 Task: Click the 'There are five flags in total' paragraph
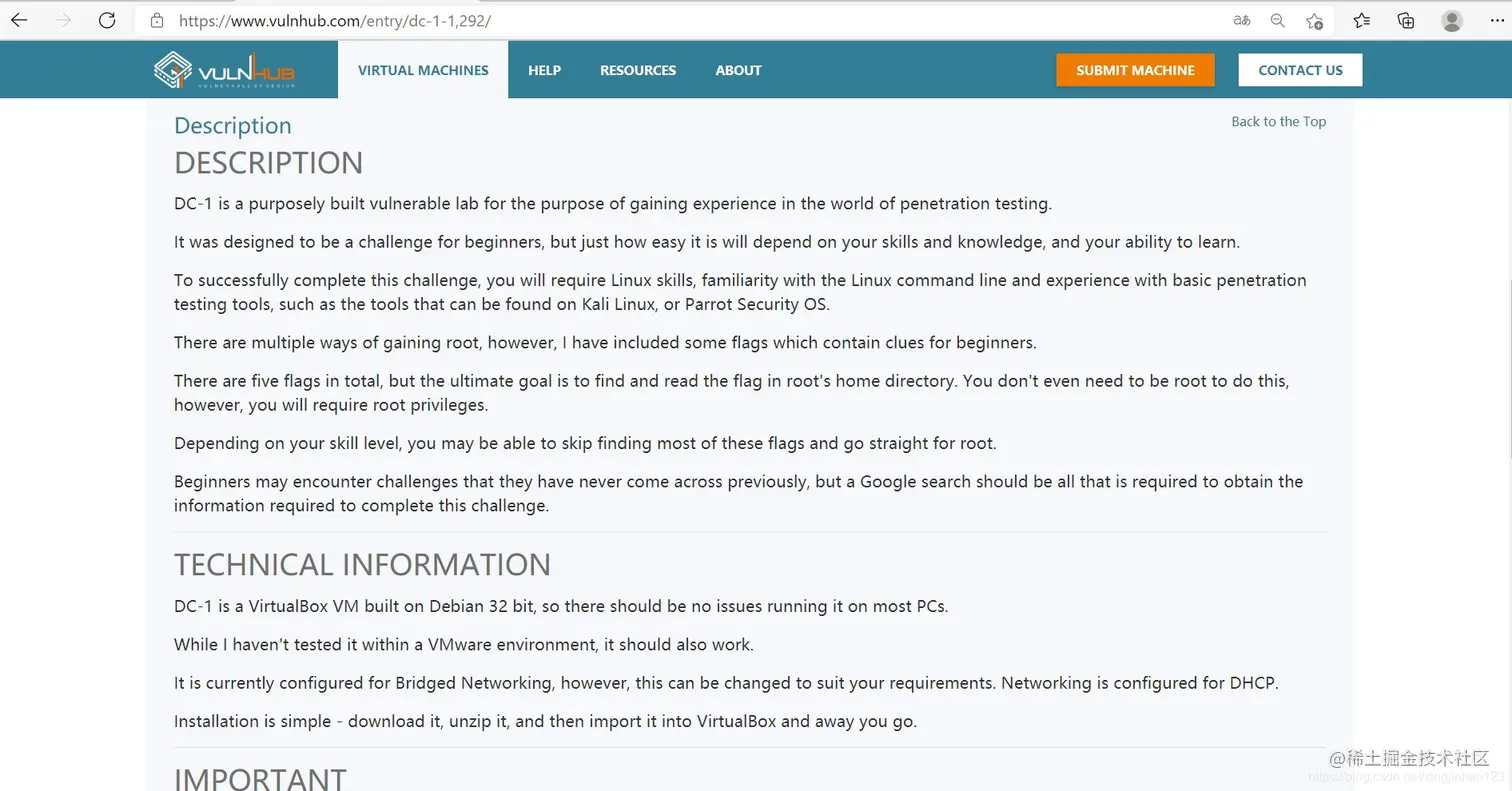pyautogui.click(x=732, y=393)
